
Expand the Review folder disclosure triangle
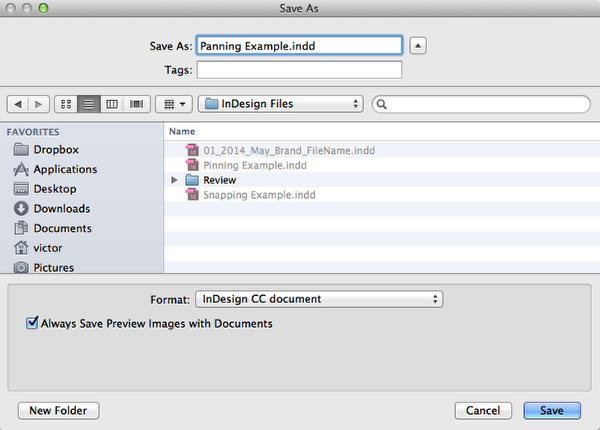(174, 180)
